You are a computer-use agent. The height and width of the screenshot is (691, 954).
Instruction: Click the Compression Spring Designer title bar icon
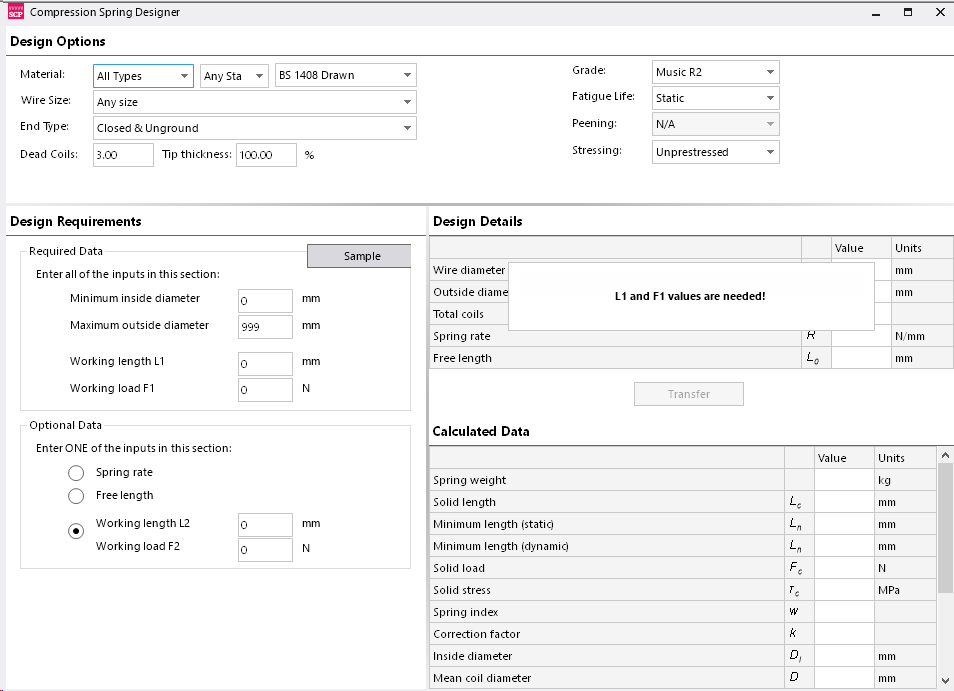15,12
